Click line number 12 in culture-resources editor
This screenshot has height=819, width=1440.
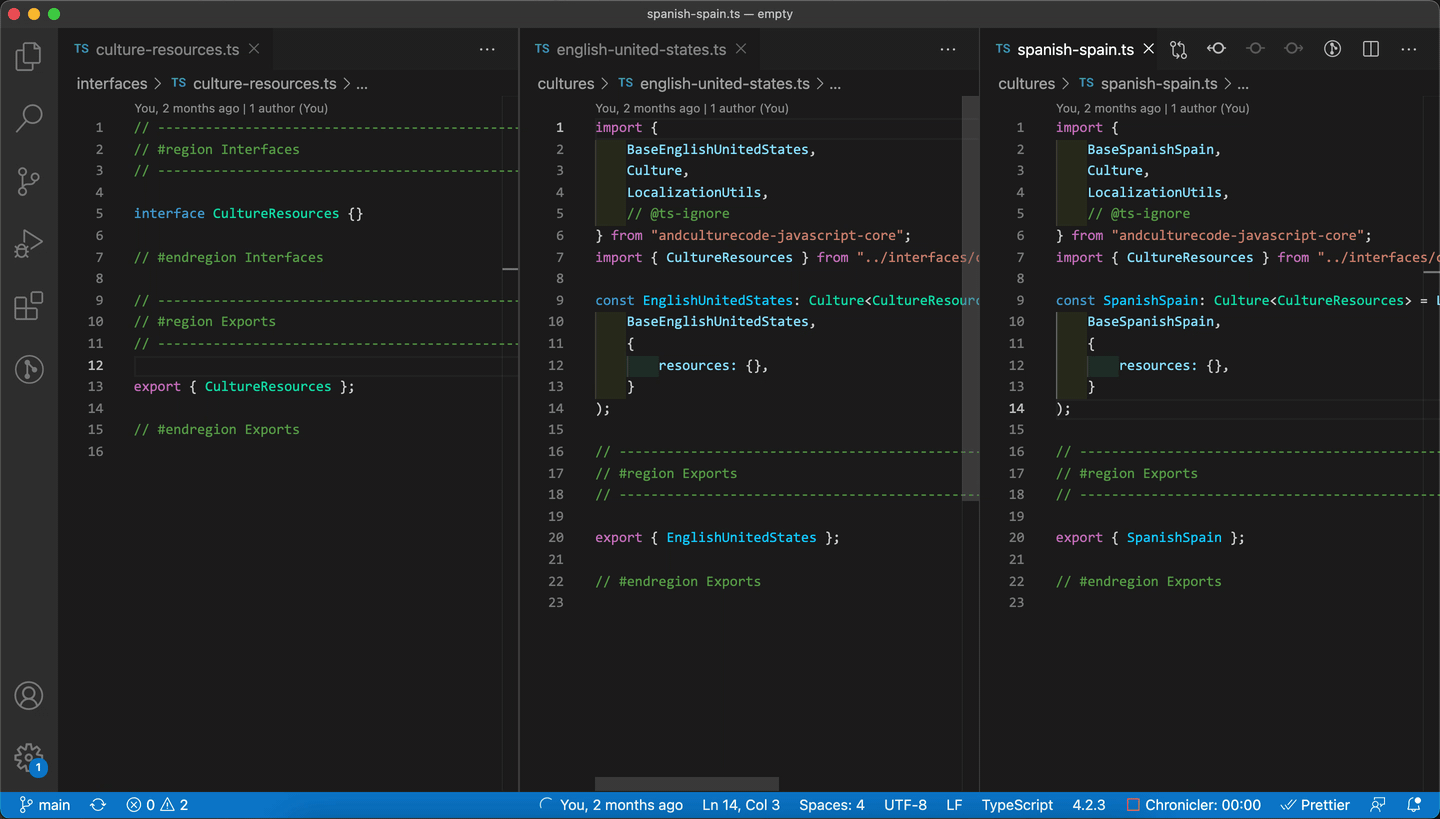point(95,365)
